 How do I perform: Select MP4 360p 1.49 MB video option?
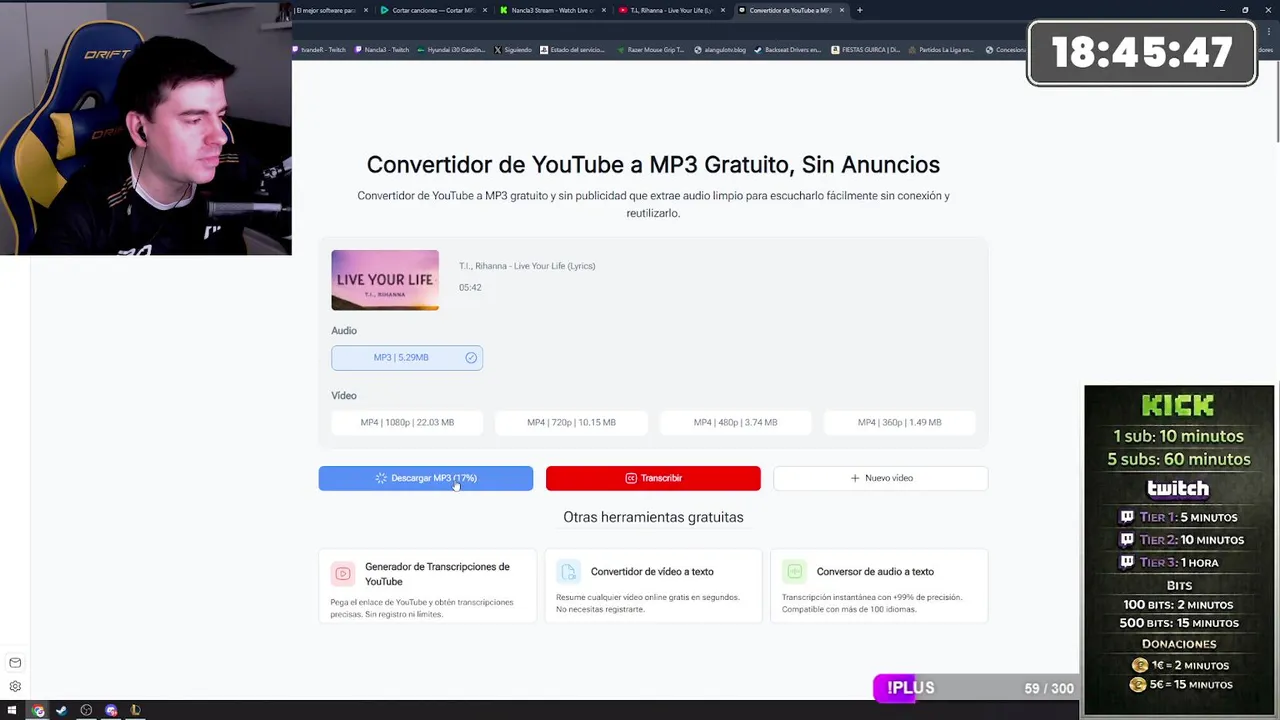click(899, 423)
